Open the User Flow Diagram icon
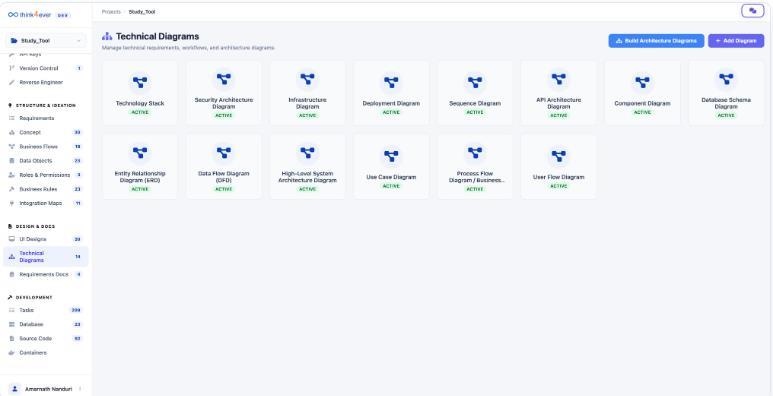This screenshot has height=396, width=773. click(x=559, y=156)
